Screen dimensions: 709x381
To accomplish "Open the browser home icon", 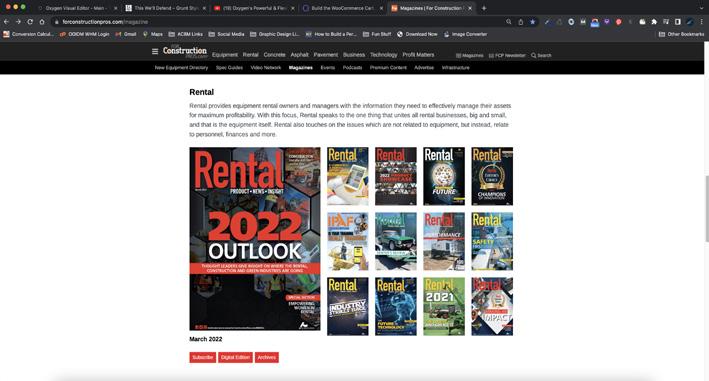I will pyautogui.click(x=42, y=22).
